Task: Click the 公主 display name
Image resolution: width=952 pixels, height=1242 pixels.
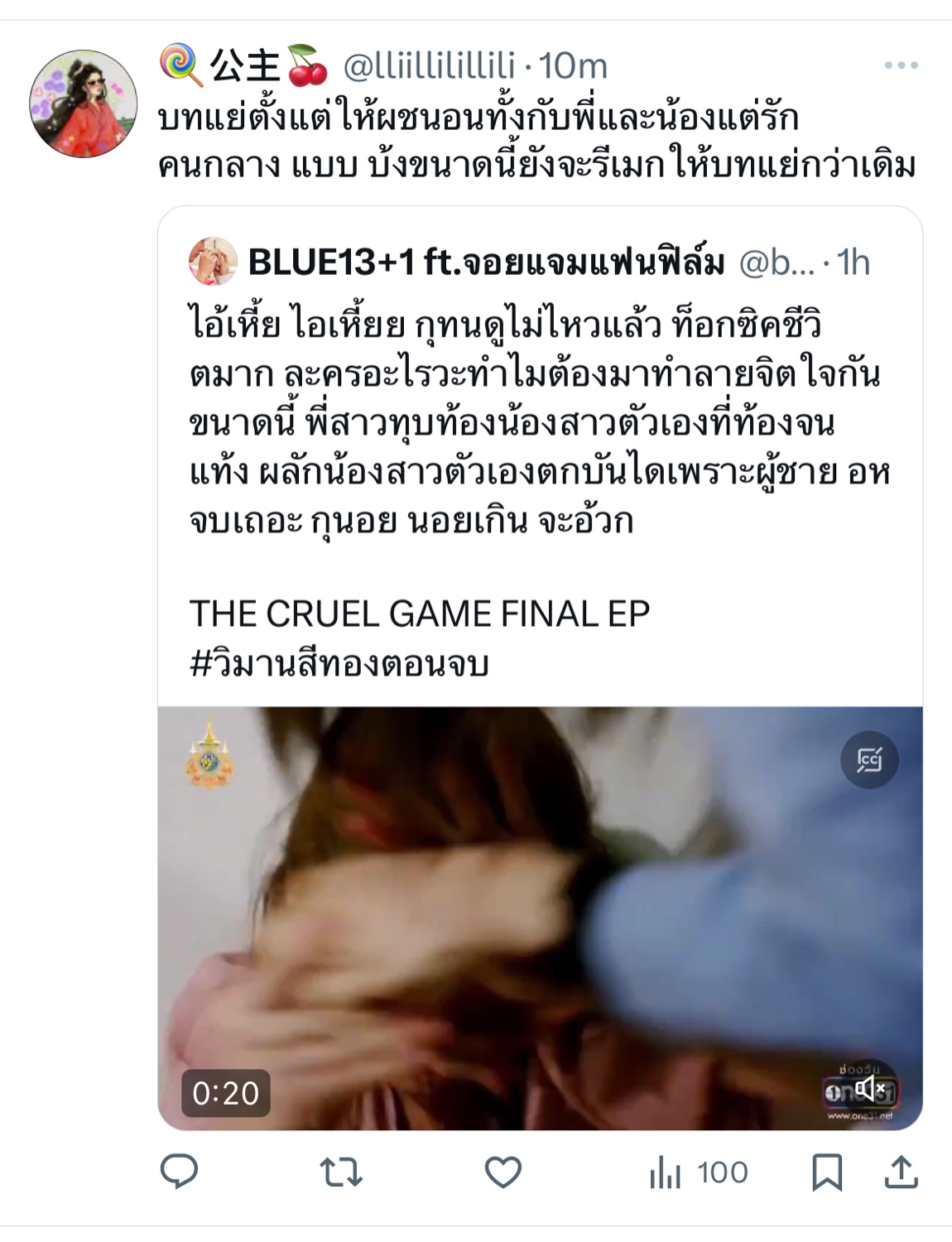Action: tap(244, 65)
